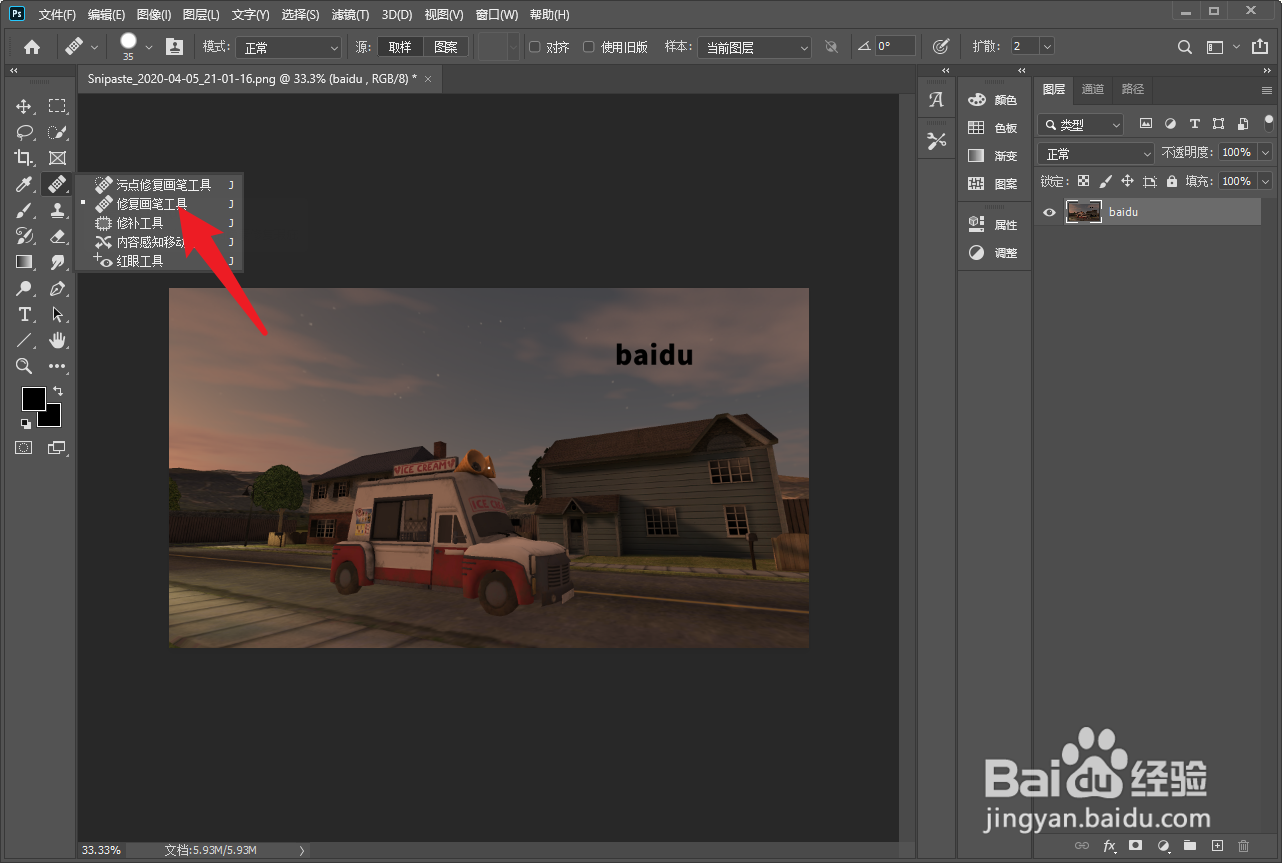Select the Pen tool
Screen dimensions: 1282x863
pyautogui.click(x=58, y=288)
